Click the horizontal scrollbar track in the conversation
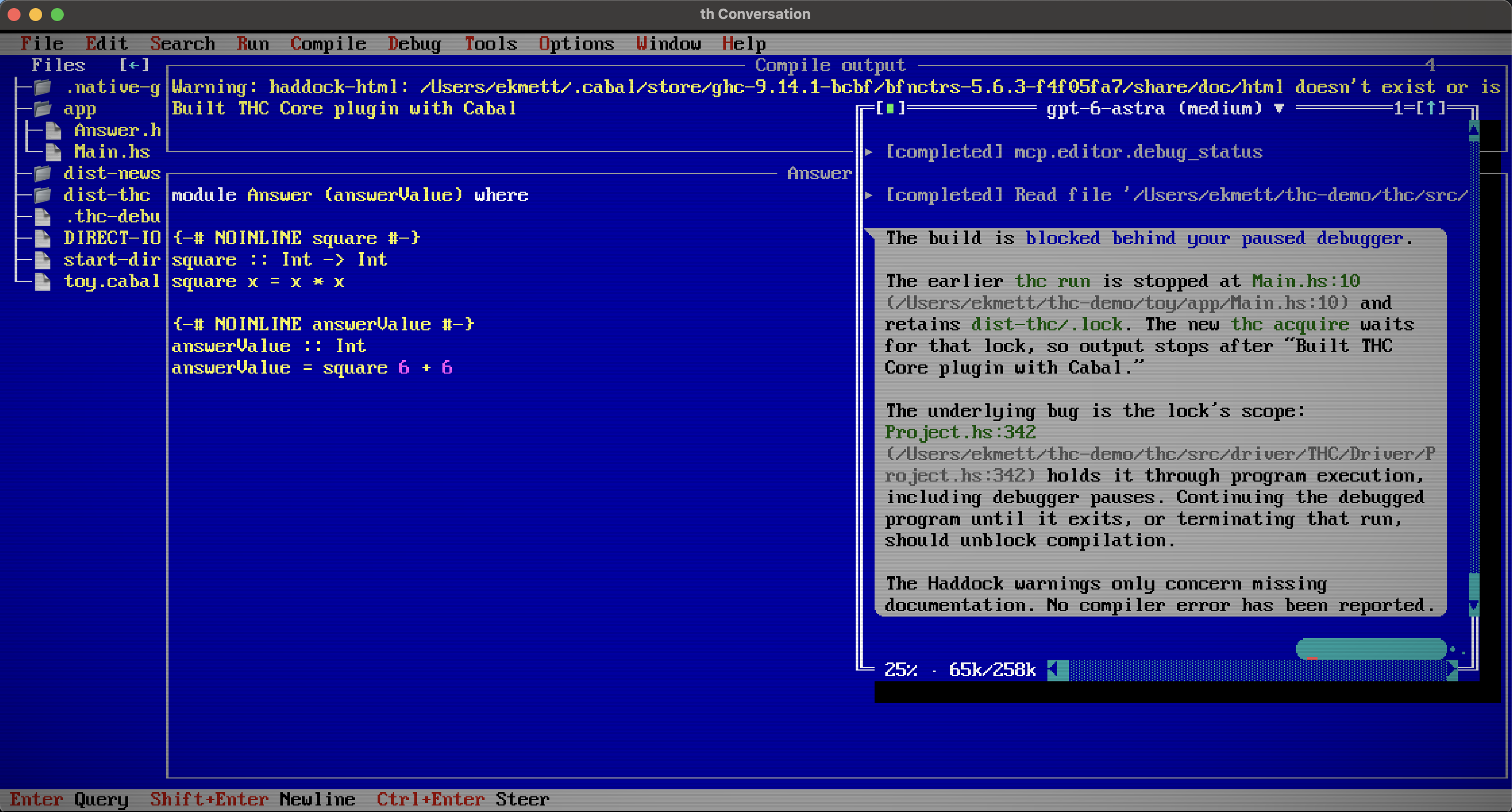 point(1257,669)
